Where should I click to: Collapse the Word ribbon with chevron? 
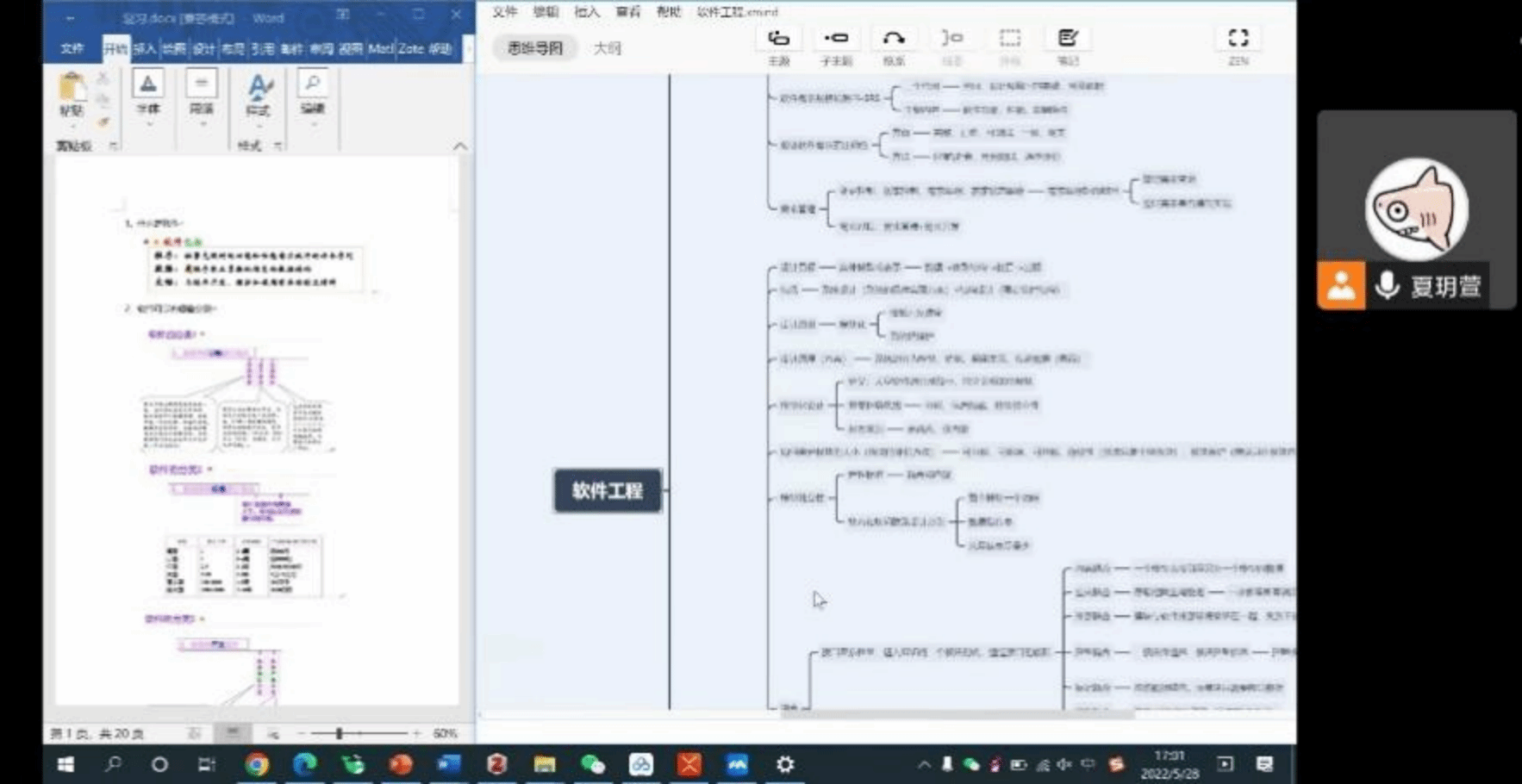click(460, 146)
